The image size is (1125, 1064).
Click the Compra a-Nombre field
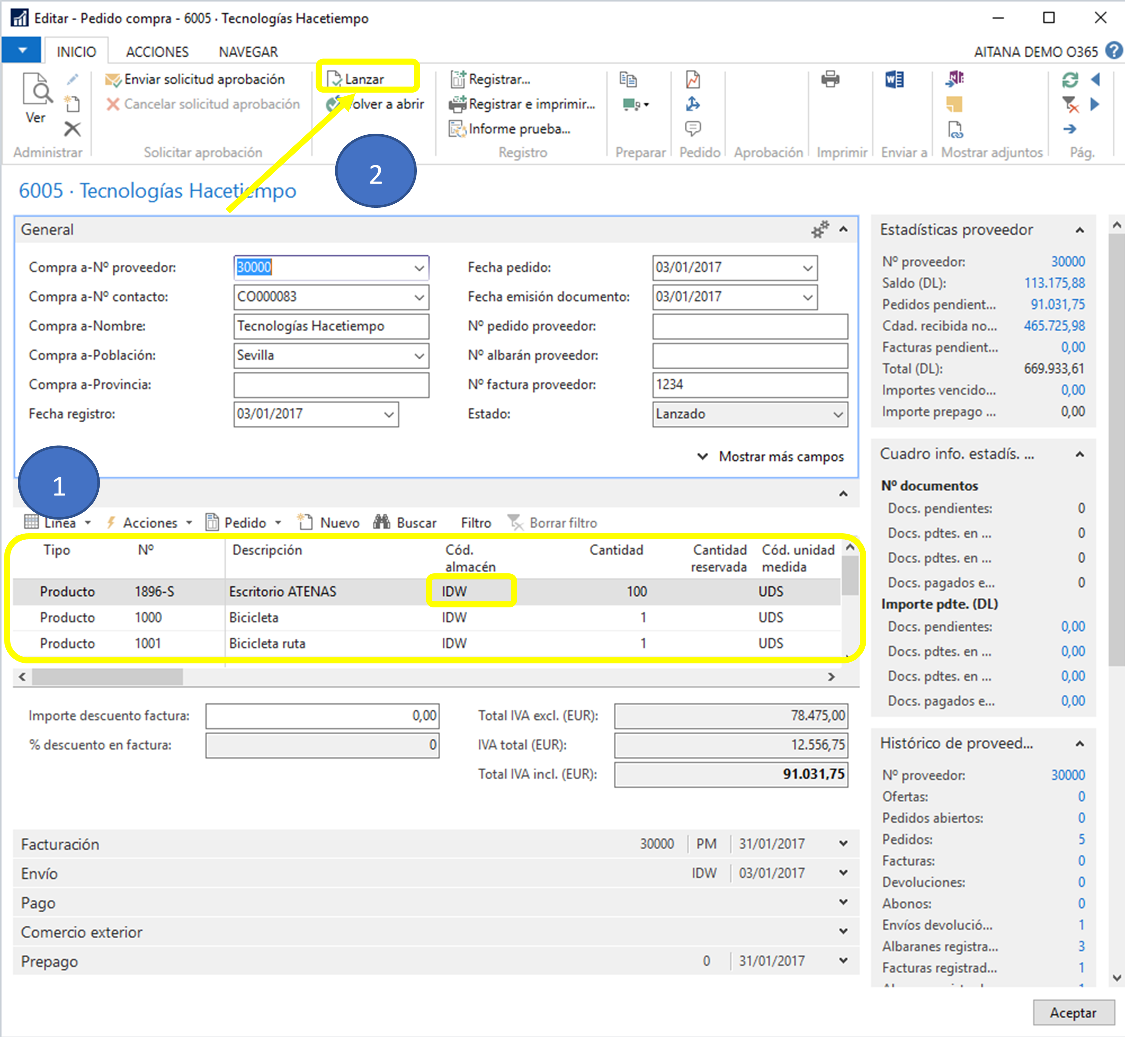pos(331,326)
